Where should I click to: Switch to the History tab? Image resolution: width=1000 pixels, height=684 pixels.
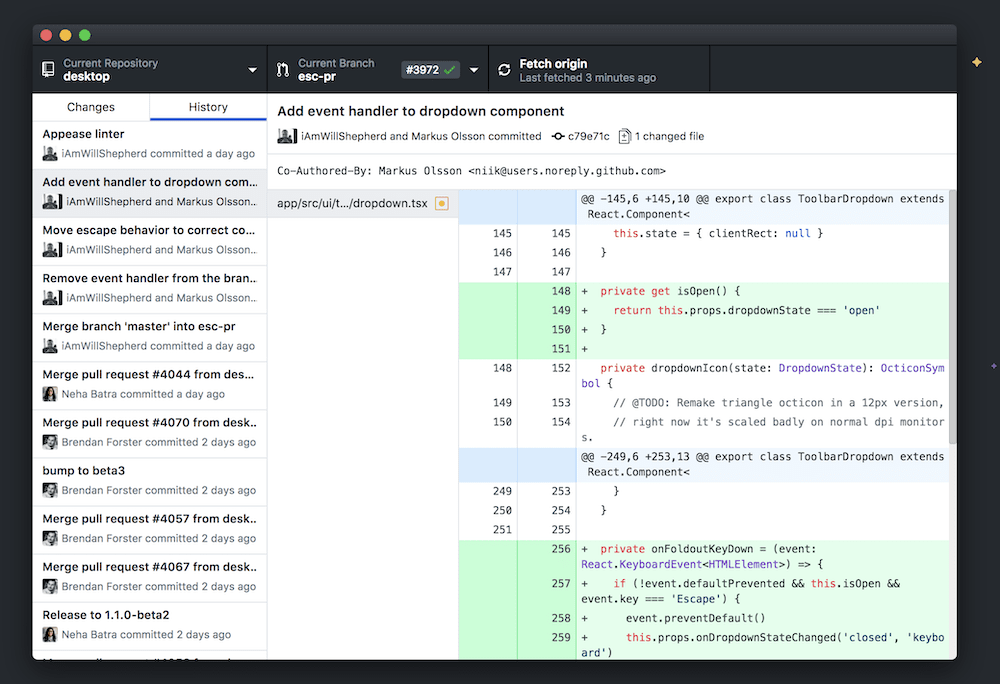click(207, 106)
